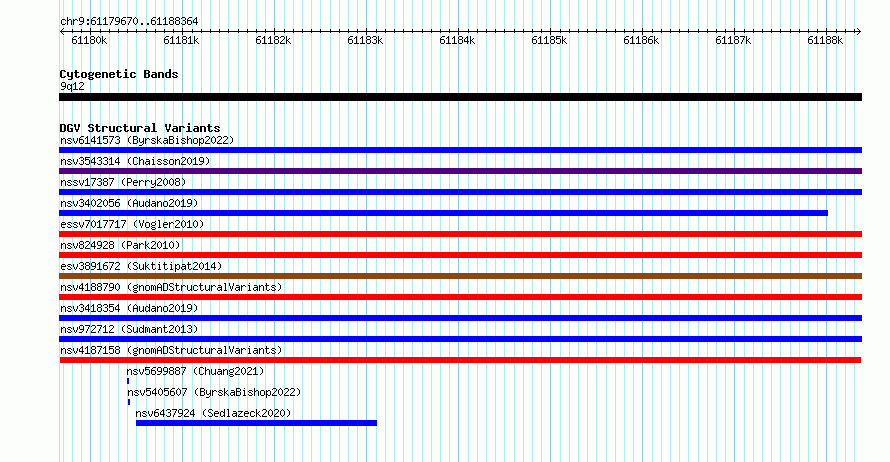This screenshot has height=462, width=890.
Task: Select the nsv3418354 blue variant bar
Action: 460,318
